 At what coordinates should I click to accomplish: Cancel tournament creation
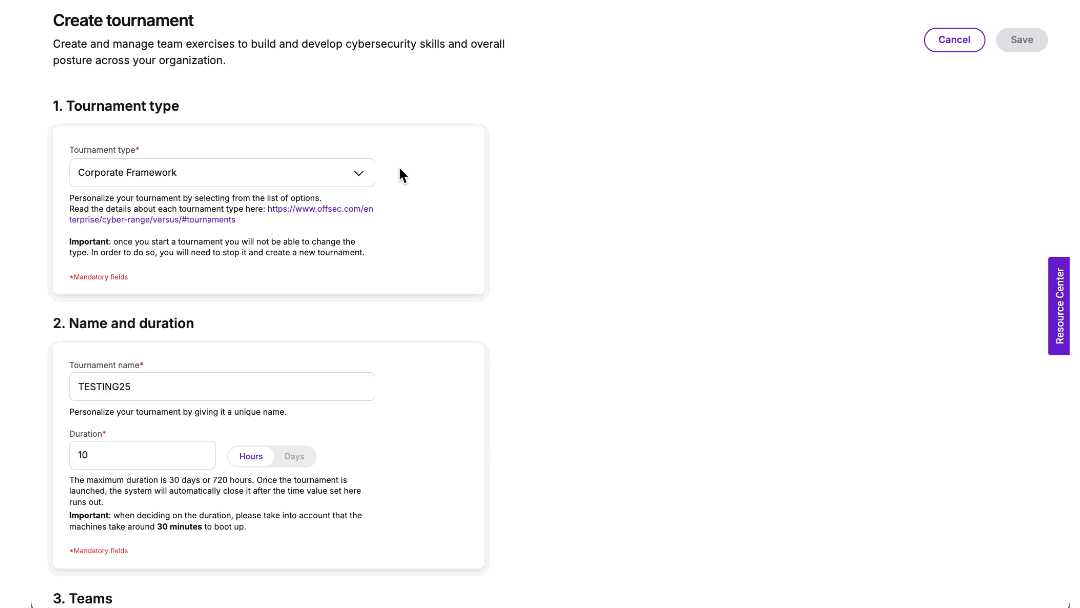954,39
